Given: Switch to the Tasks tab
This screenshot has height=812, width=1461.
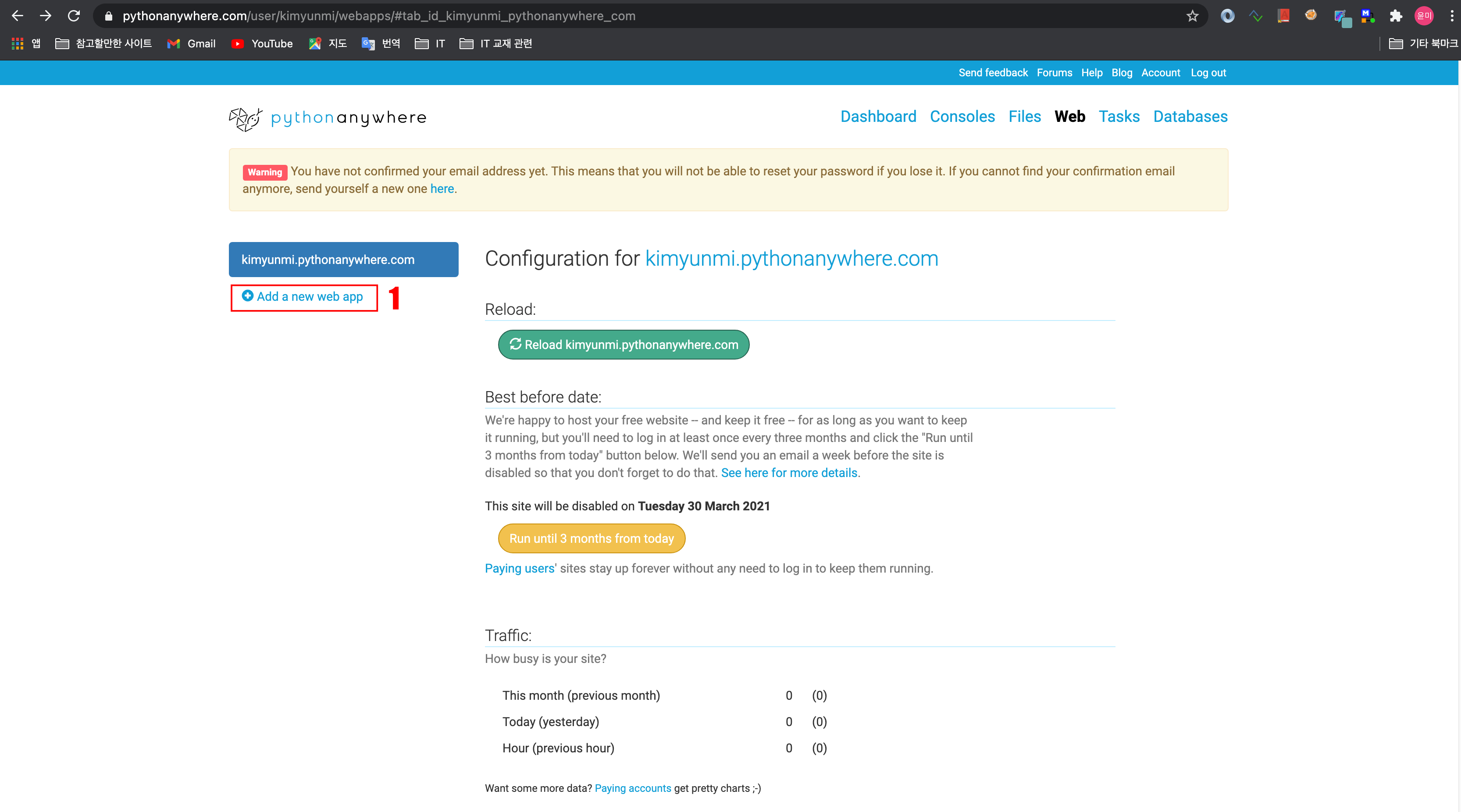Looking at the screenshot, I should (1119, 117).
